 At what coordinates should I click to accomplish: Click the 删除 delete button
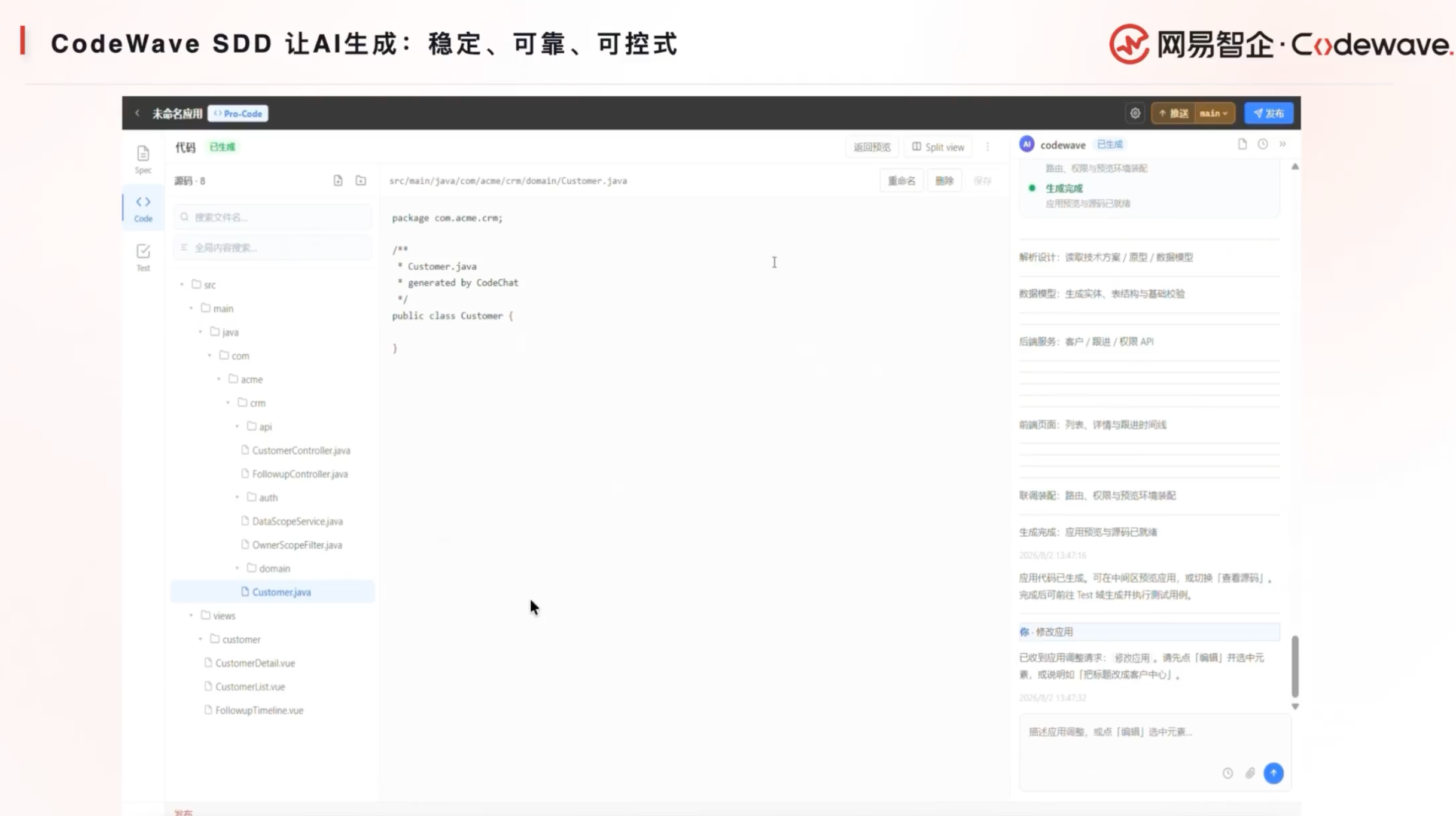pos(944,181)
